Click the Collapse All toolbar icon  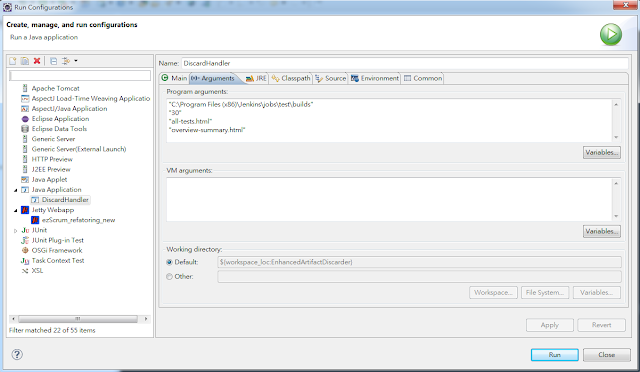tap(53, 61)
